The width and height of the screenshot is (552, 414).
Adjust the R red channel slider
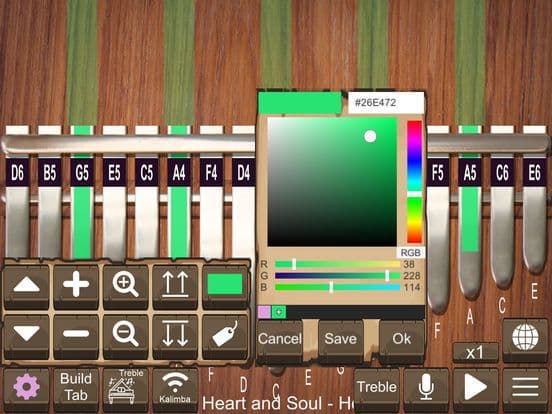337,264
